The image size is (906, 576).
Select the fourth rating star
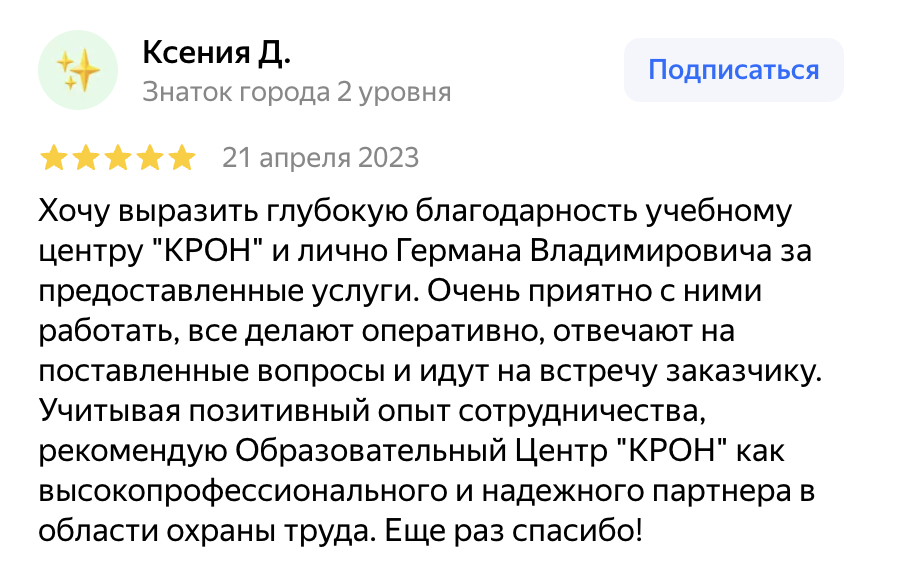pyautogui.click(x=150, y=158)
